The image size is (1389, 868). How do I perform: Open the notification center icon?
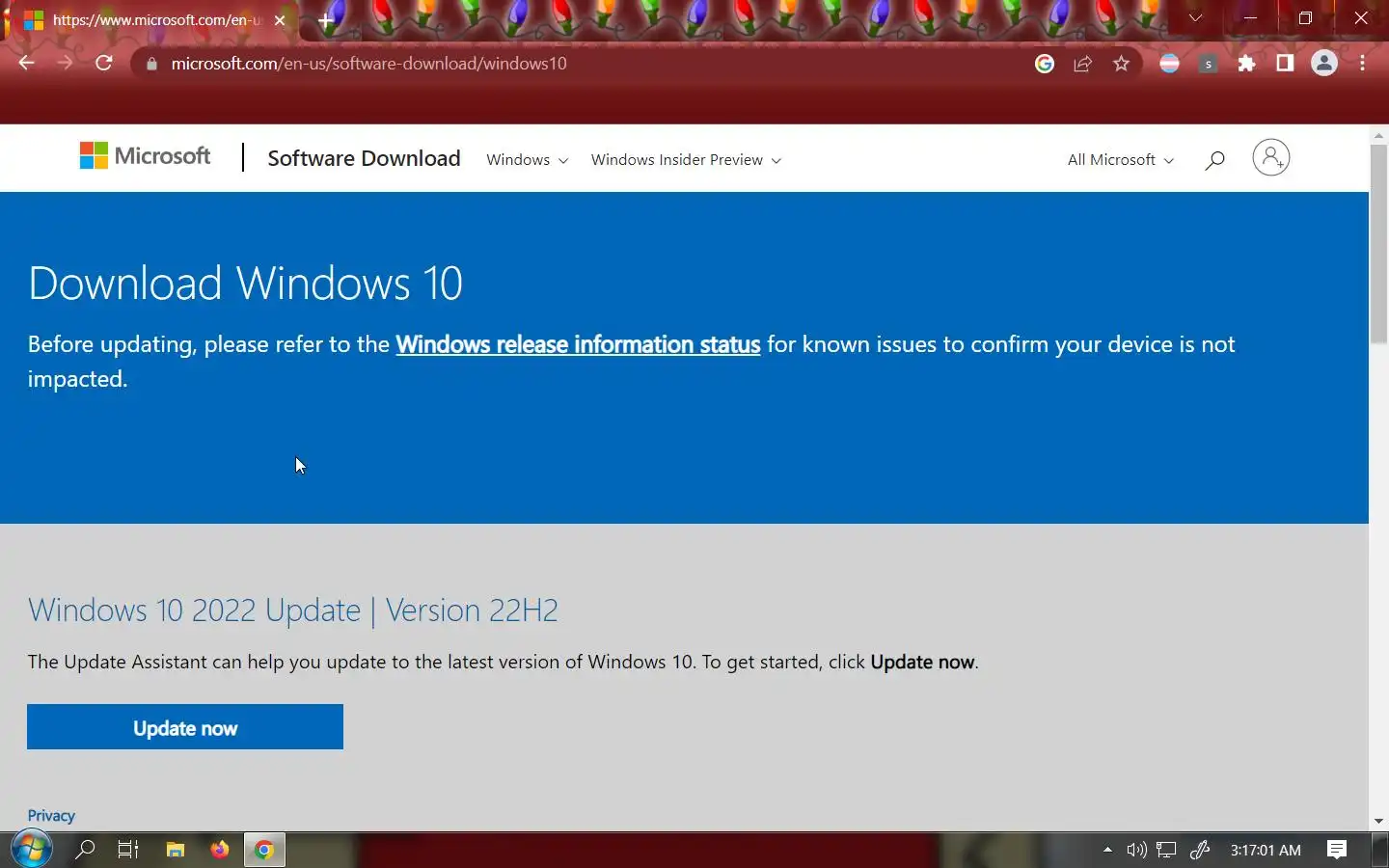(1337, 850)
